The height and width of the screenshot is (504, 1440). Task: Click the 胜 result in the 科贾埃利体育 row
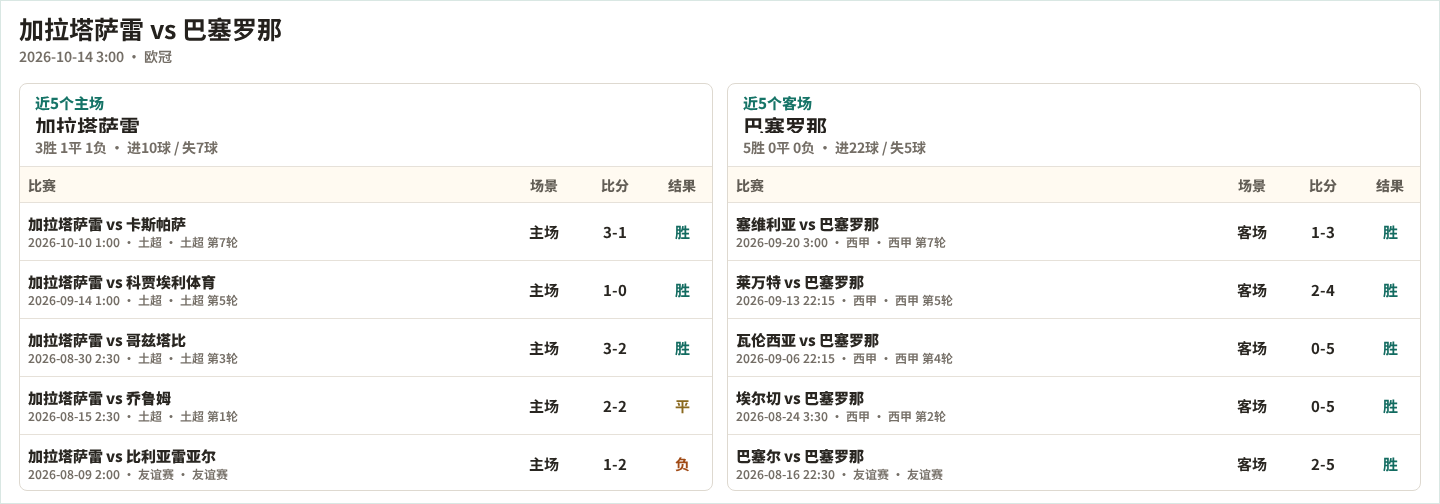[682, 290]
